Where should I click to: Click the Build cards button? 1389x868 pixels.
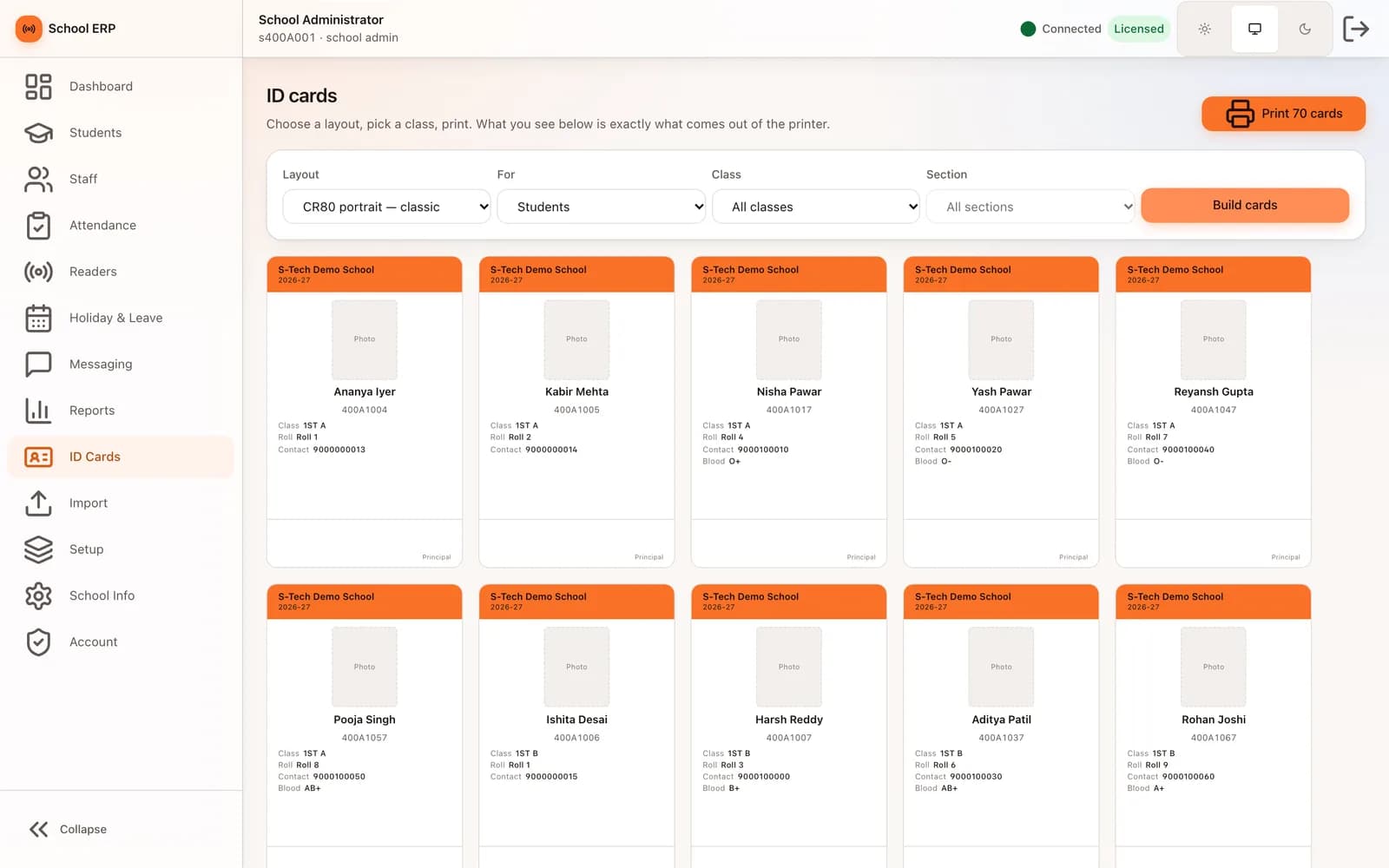pyautogui.click(x=1245, y=206)
